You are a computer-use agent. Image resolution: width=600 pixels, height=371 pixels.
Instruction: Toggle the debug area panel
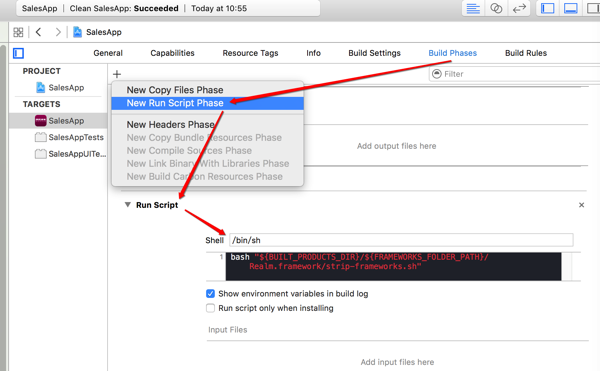pyautogui.click(x=571, y=8)
